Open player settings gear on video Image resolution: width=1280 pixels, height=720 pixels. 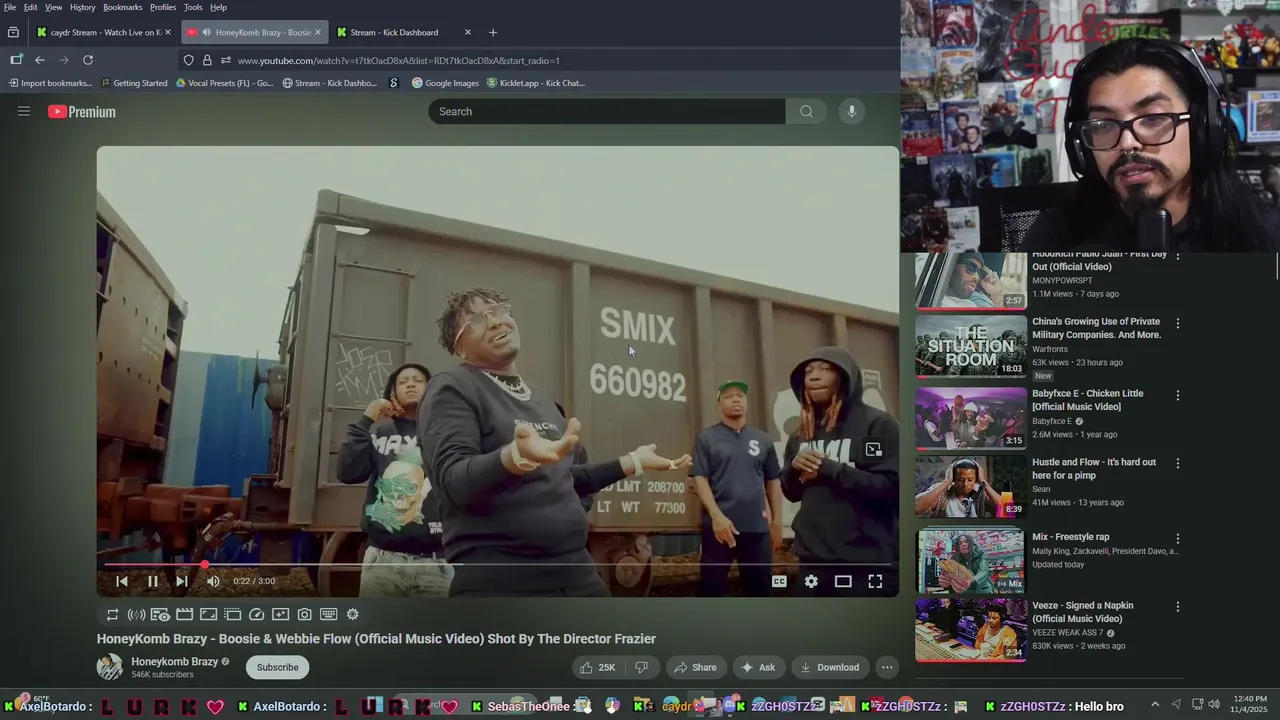(811, 581)
